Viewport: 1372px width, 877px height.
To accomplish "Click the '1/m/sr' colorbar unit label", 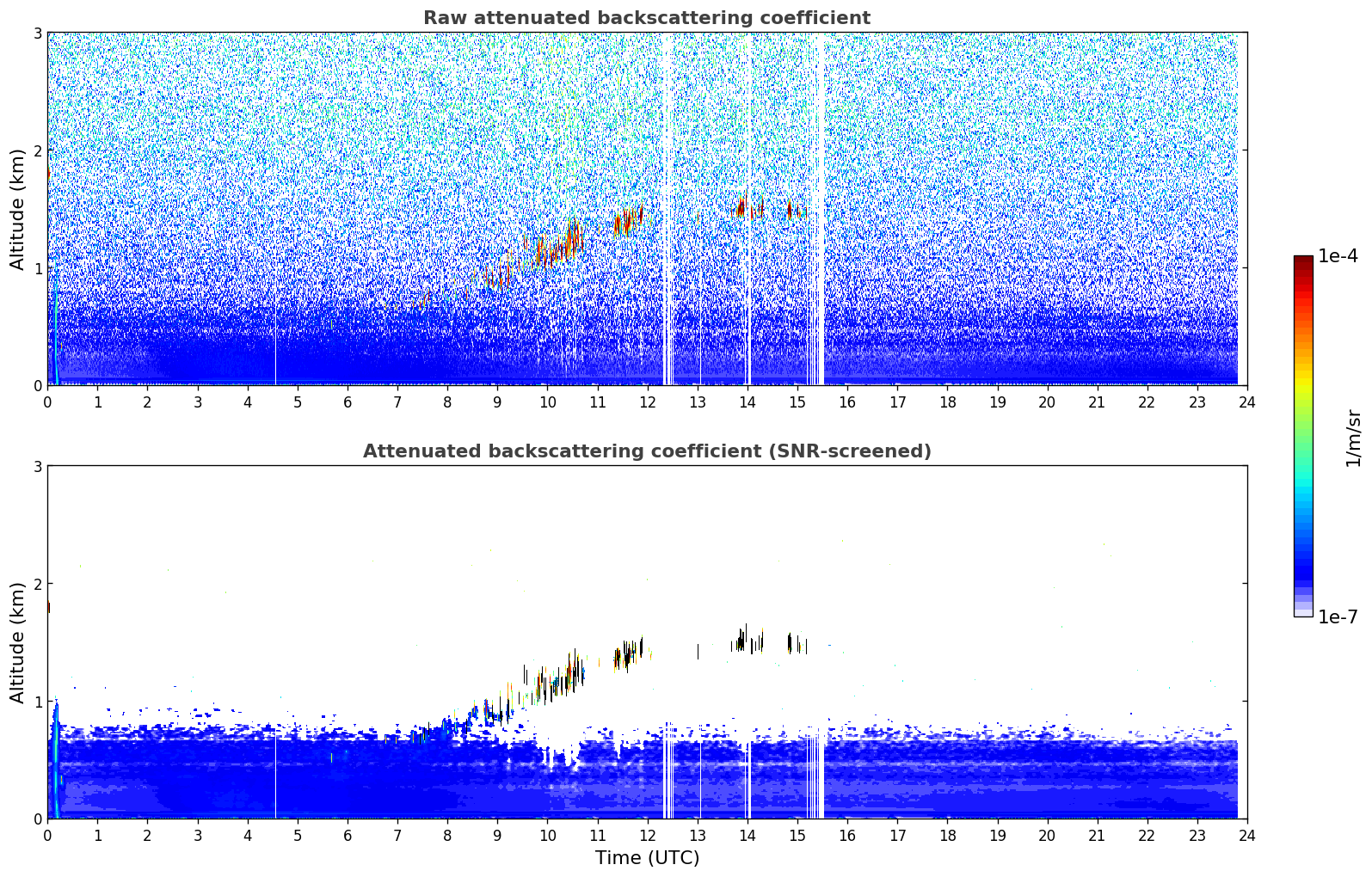I will [1353, 438].
